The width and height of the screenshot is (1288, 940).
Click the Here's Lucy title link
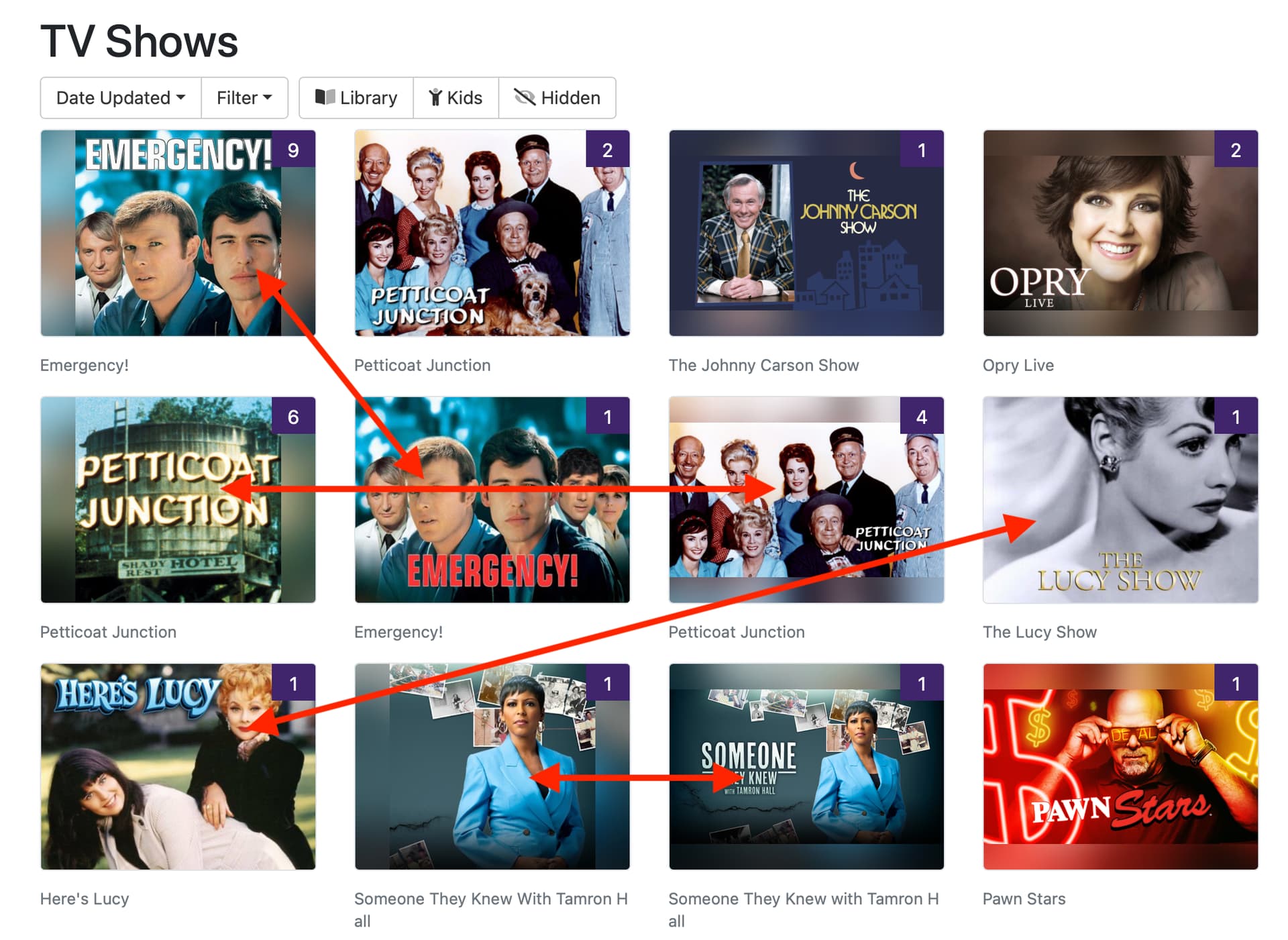85,898
